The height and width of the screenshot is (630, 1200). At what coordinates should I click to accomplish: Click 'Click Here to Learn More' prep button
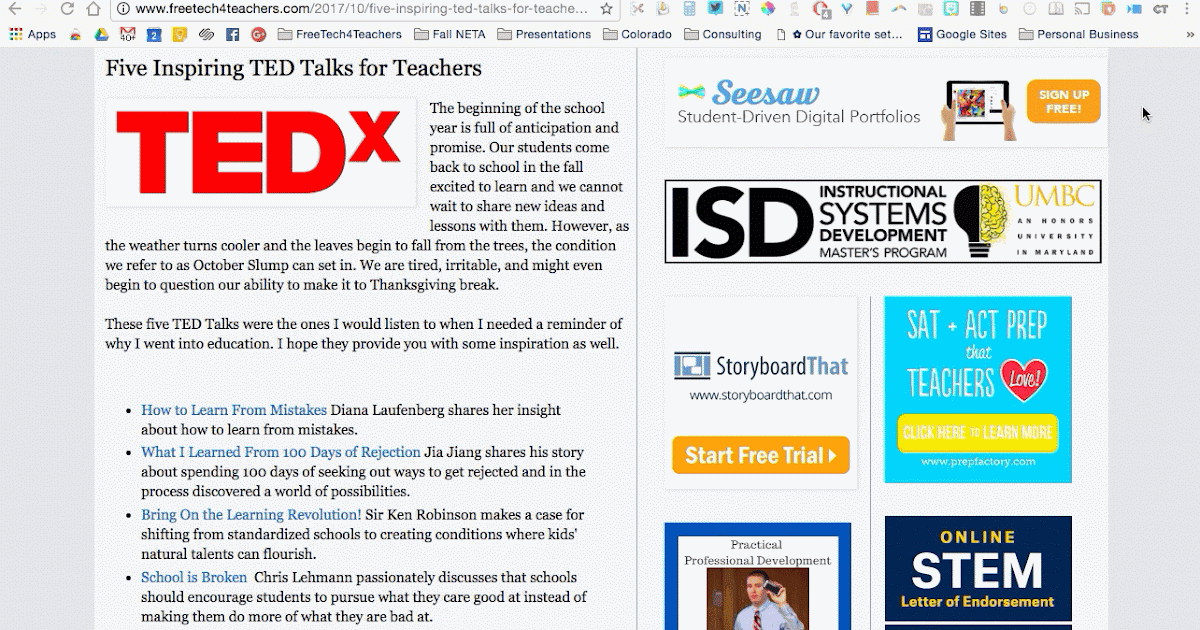[x=978, y=433]
